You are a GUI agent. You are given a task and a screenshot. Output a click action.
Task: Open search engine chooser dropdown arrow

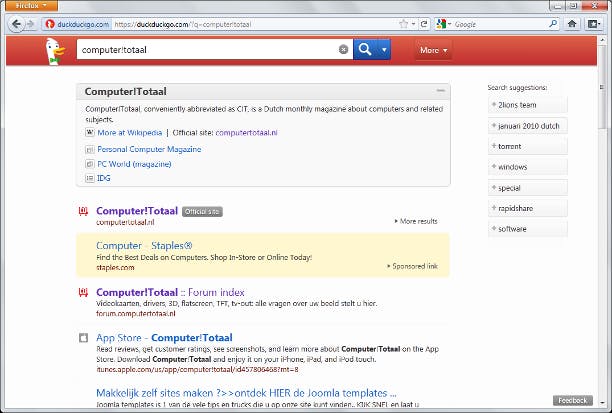449,24
